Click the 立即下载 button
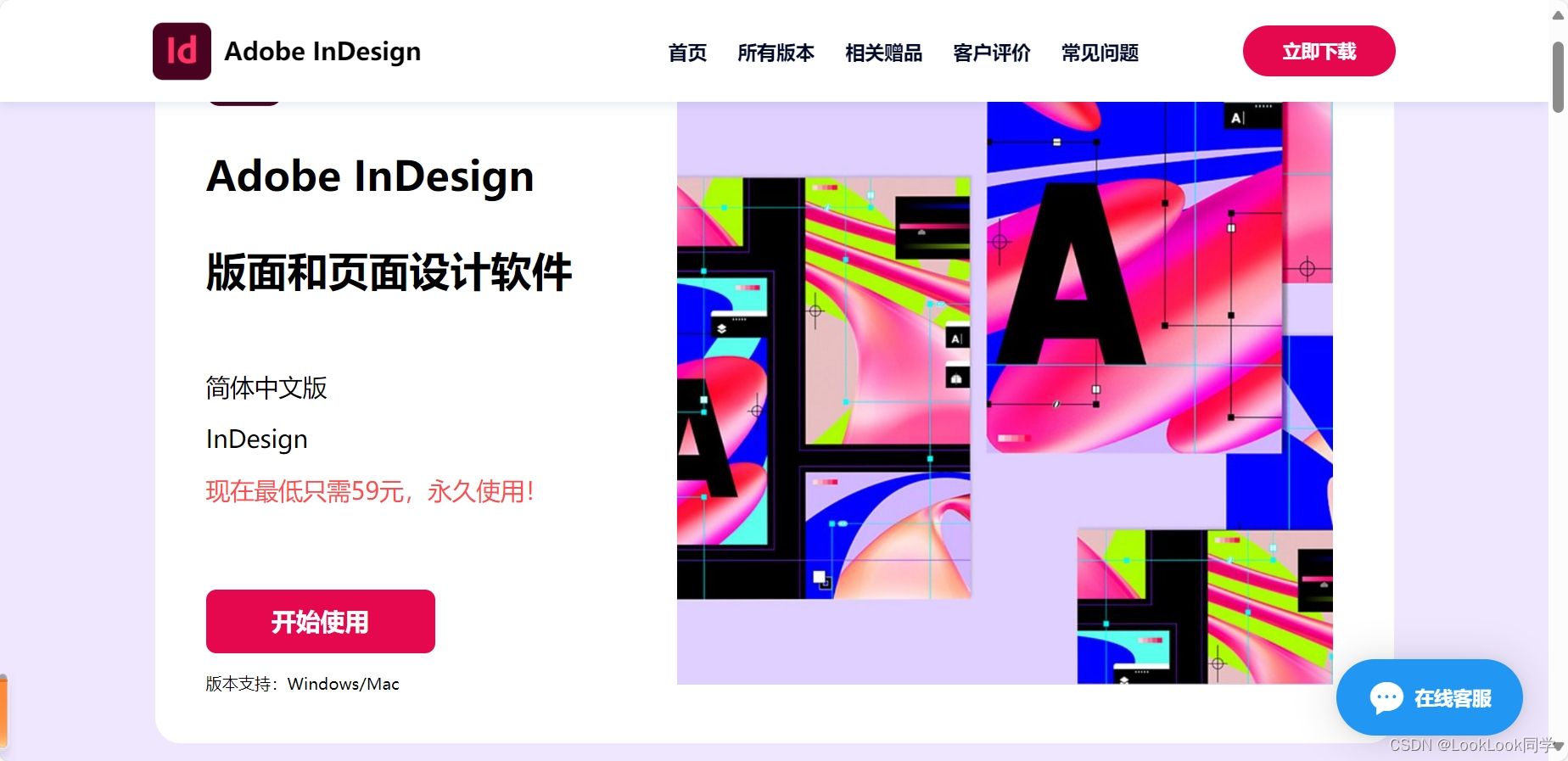Screen dimensions: 1568x761 click(x=1319, y=51)
